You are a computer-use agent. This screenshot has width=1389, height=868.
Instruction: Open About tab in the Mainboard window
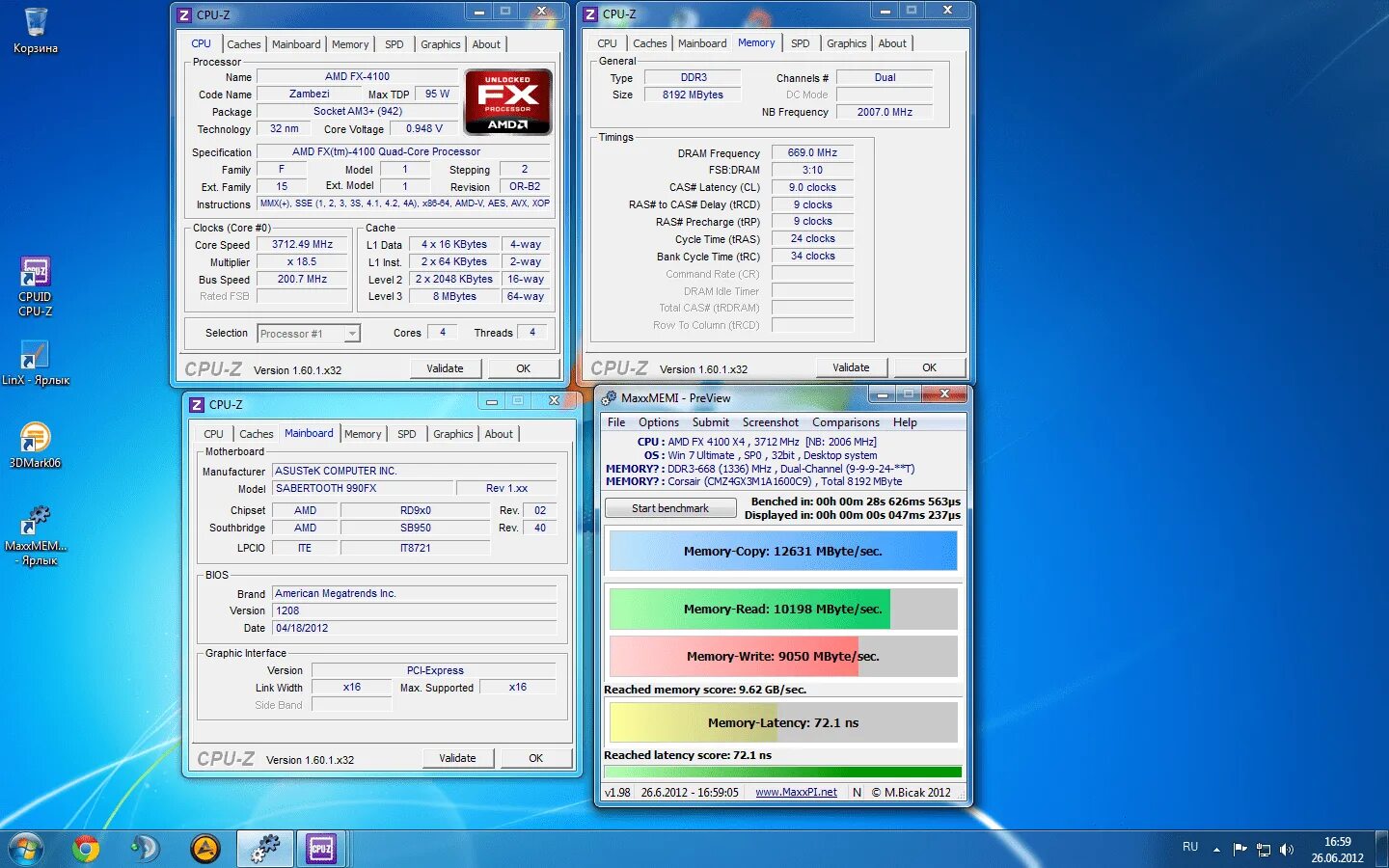click(499, 434)
